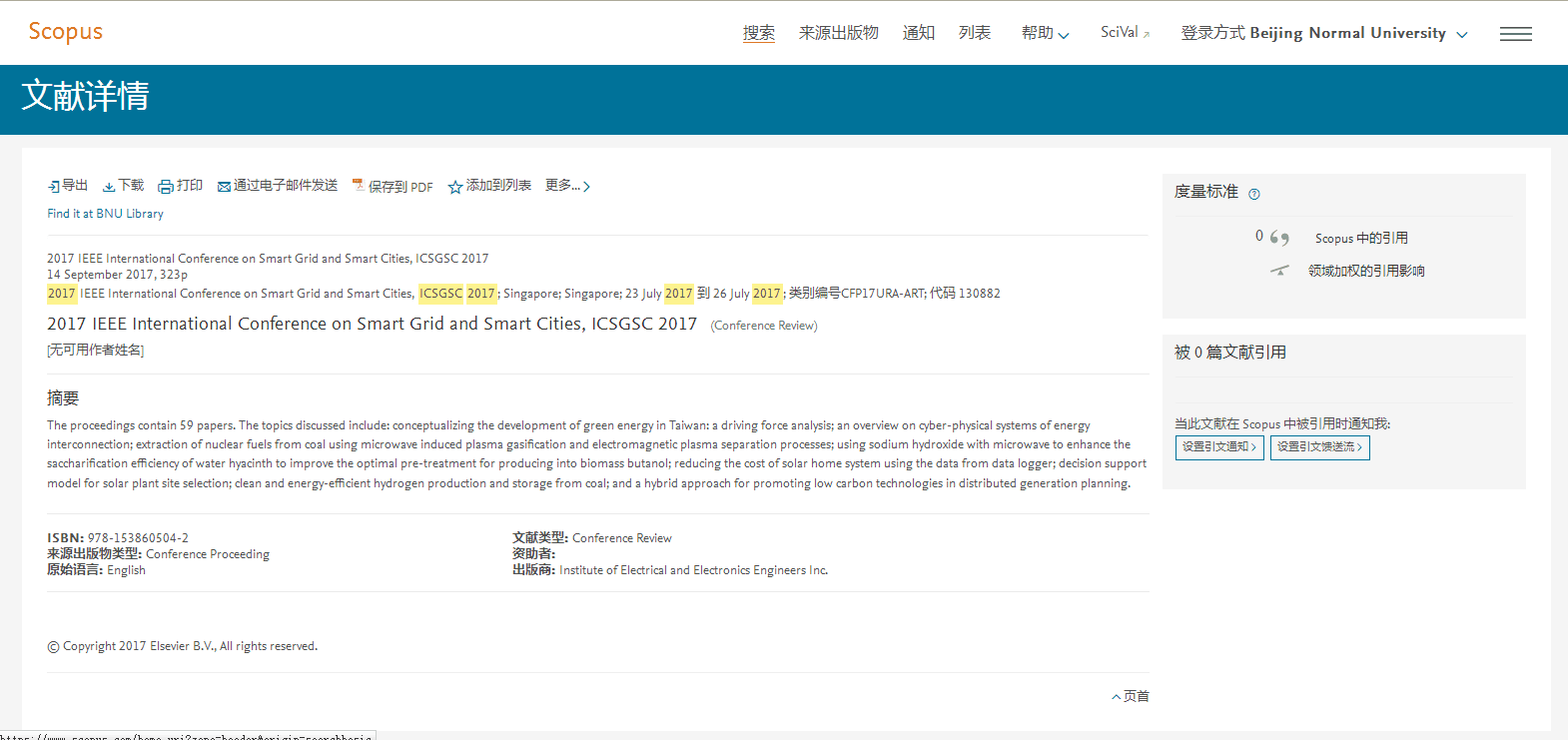Viewport: 1568px width, 740px height.
Task: Open 列表 in the top navigation
Action: click(975, 33)
